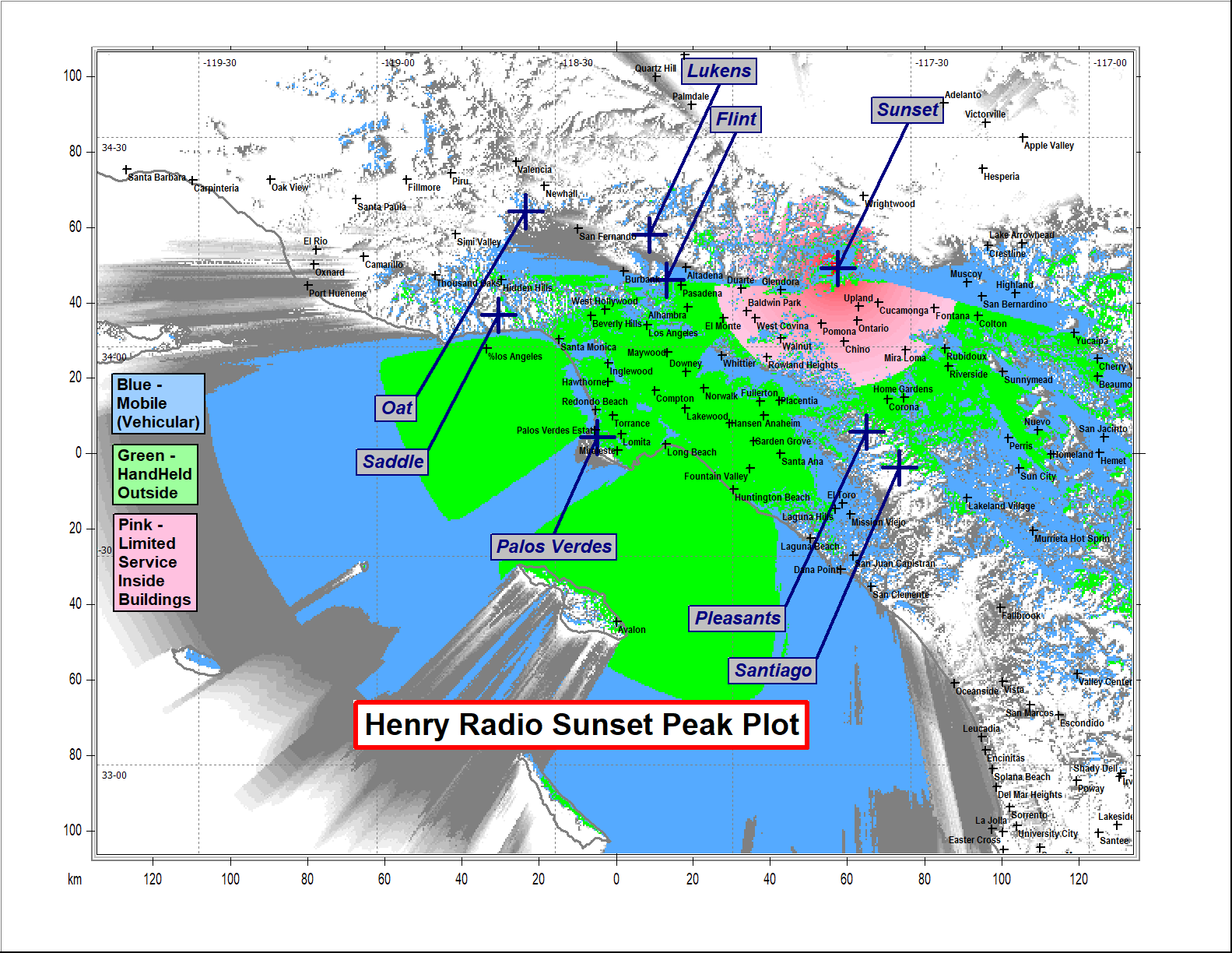The width and height of the screenshot is (1232, 953).
Task: Click the Huntington Beach city label
Action: pyautogui.click(x=772, y=498)
